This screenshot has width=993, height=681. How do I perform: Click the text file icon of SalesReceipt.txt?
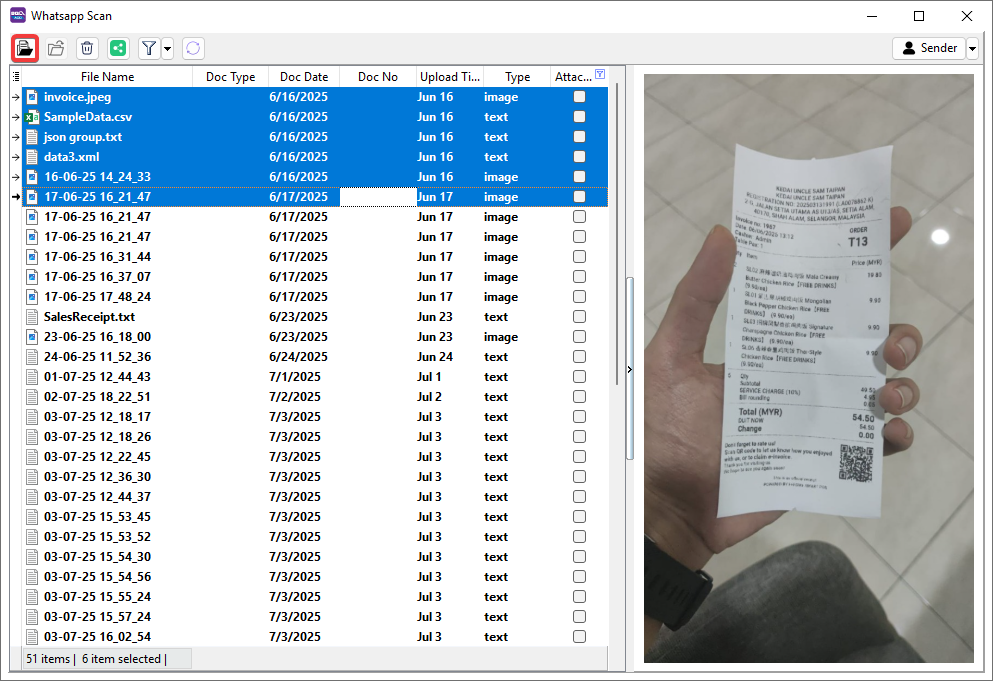32,317
